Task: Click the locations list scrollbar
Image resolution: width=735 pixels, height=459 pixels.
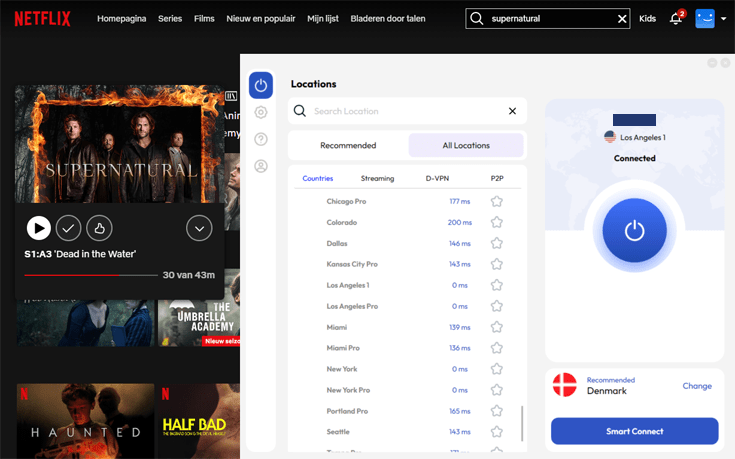Action: tap(522, 423)
